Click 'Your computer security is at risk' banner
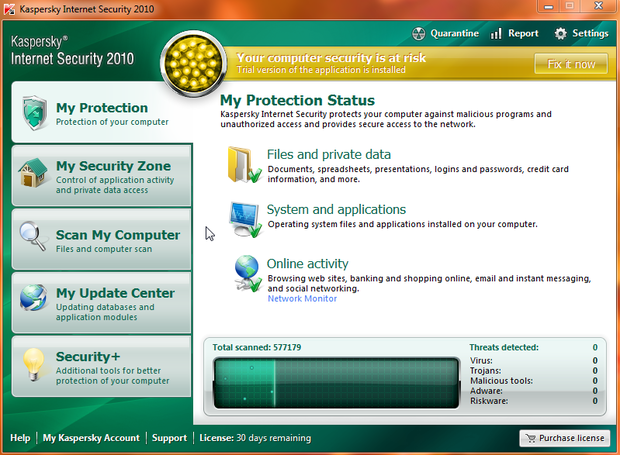This screenshot has width=620, height=455. point(331,58)
